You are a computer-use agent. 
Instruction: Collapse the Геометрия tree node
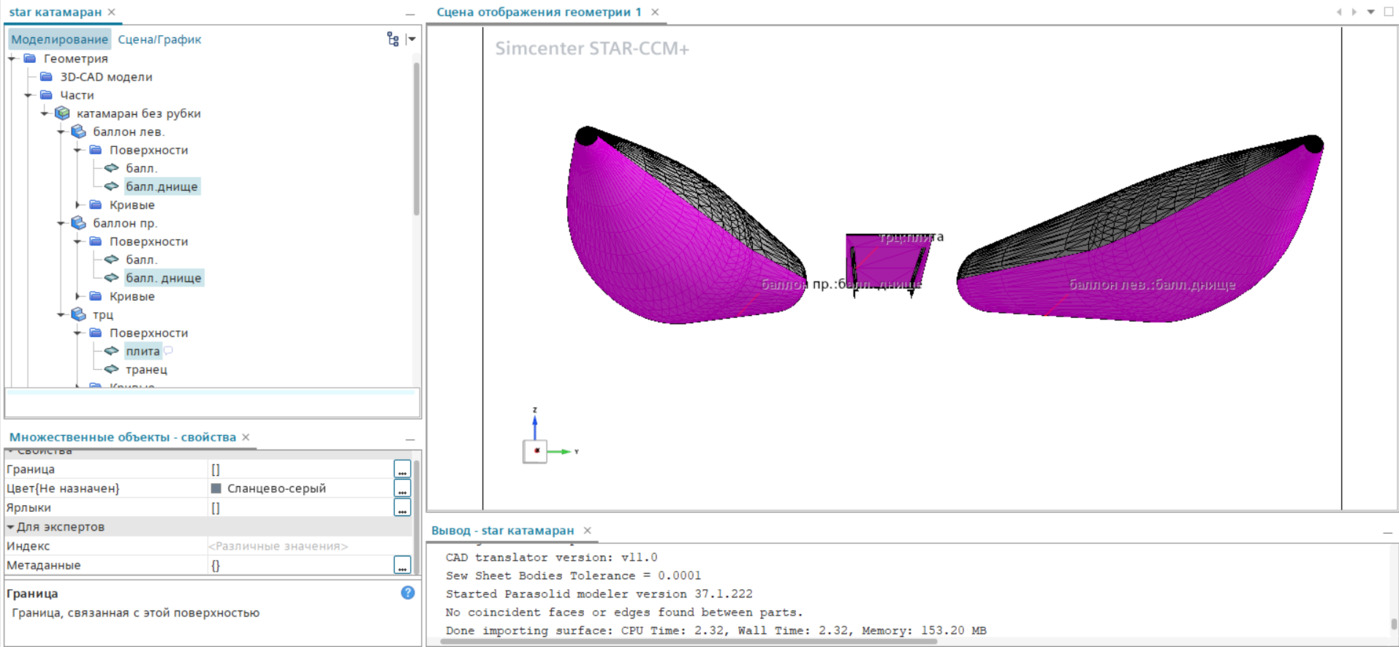point(13,59)
